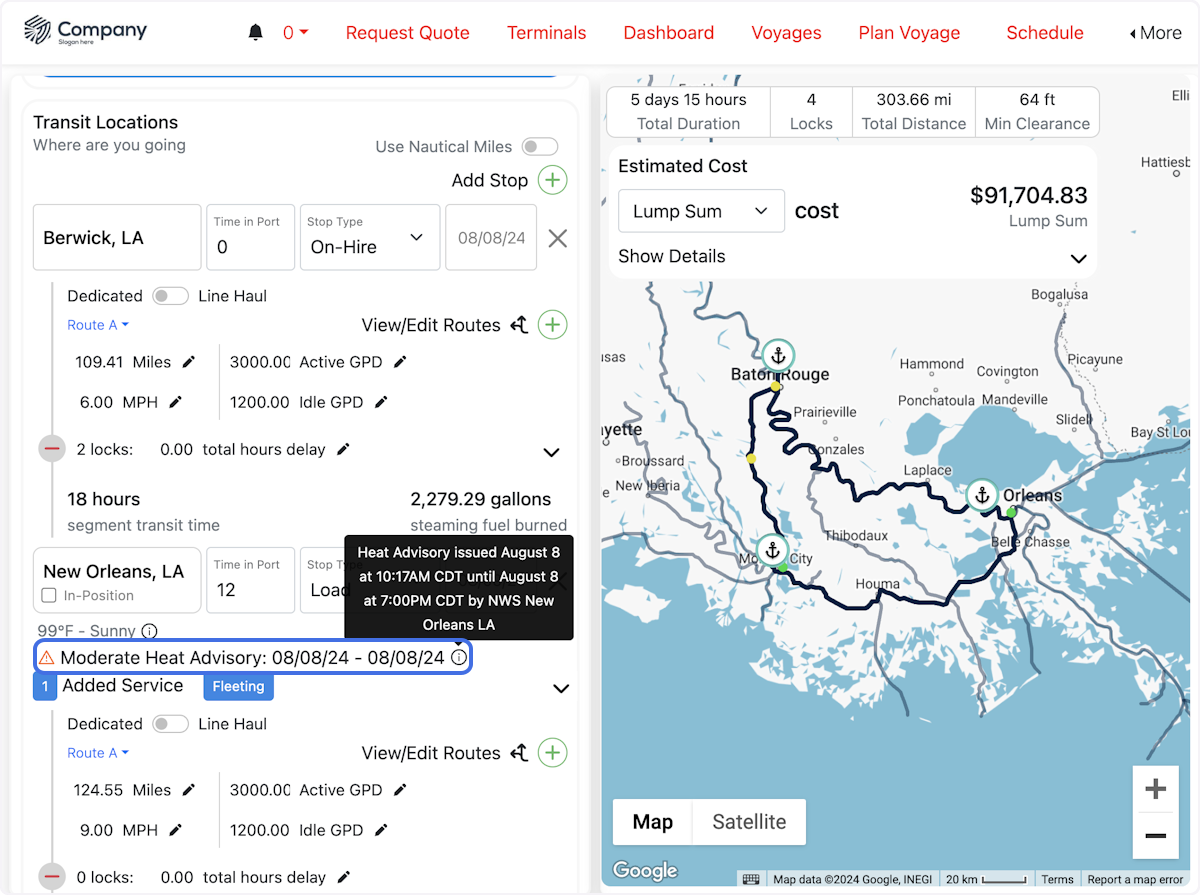The height and width of the screenshot is (895, 1200).
Task: Click the Time in Port field for Berwick
Action: point(250,237)
